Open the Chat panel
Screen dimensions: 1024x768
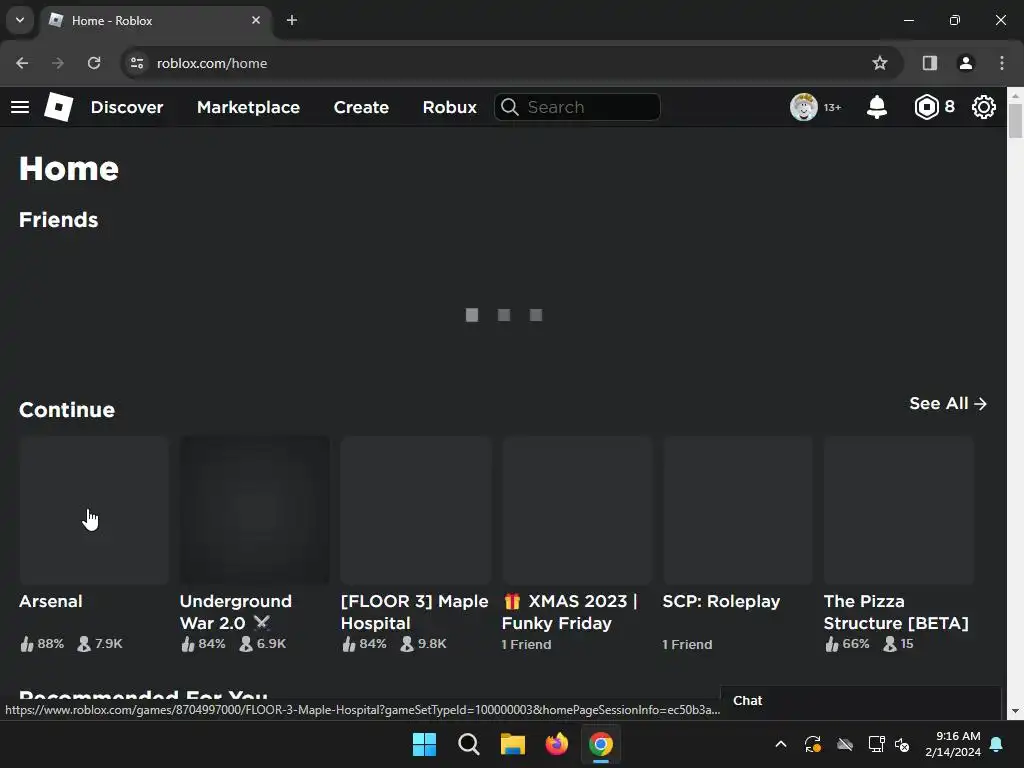tap(860, 701)
